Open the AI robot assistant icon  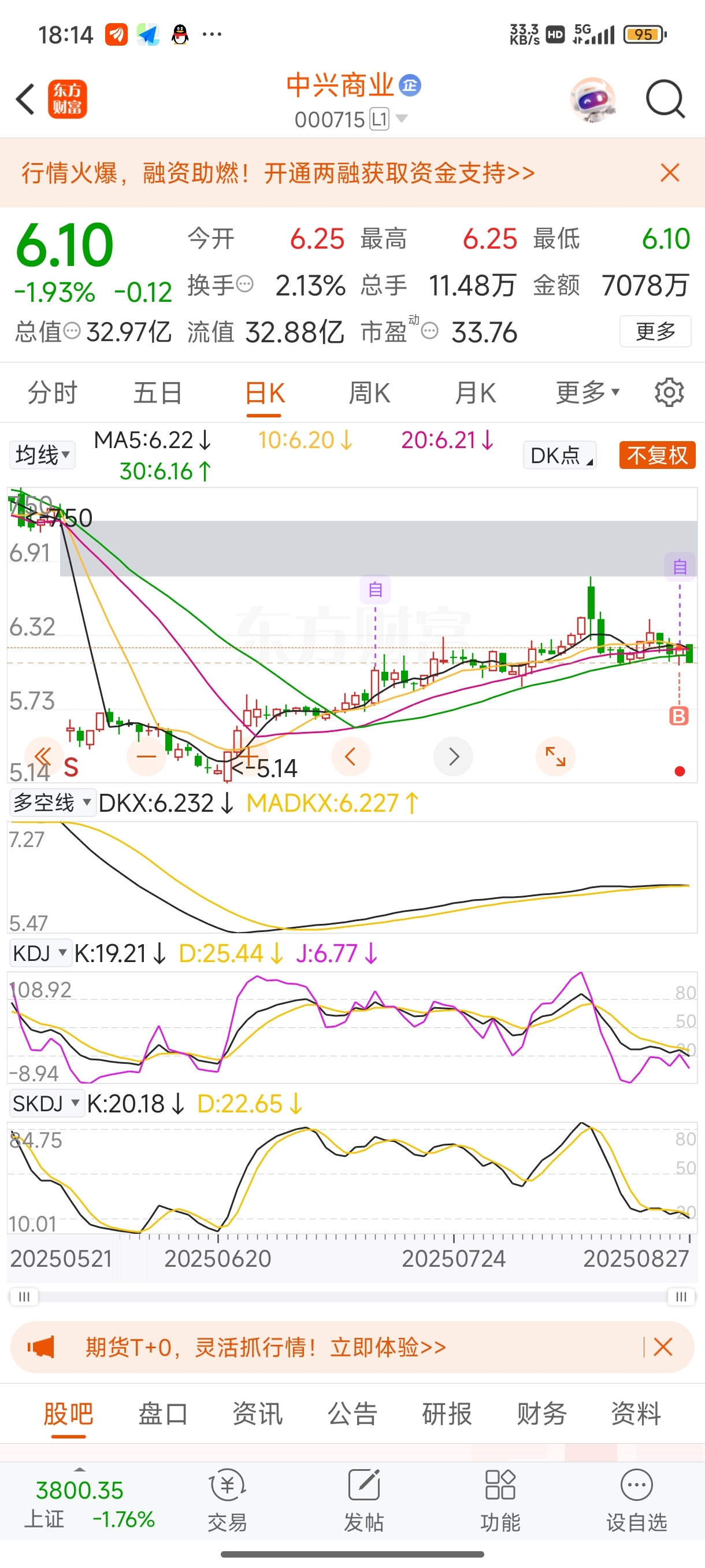593,99
